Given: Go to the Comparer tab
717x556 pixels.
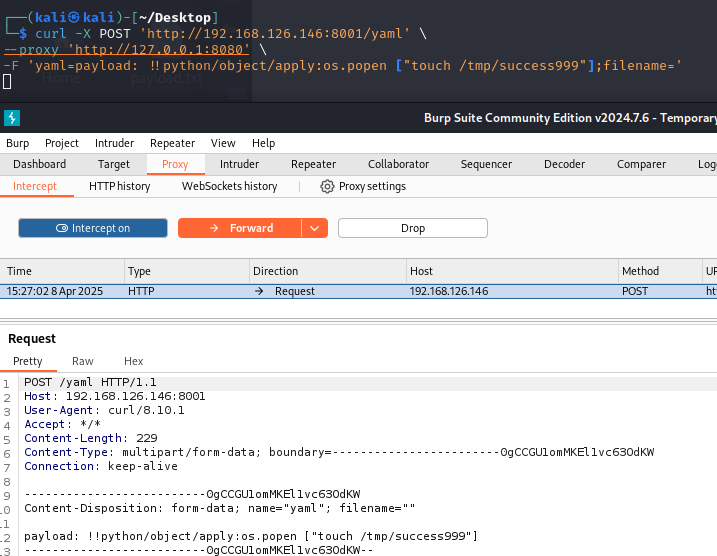Looking at the screenshot, I should pos(641,164).
